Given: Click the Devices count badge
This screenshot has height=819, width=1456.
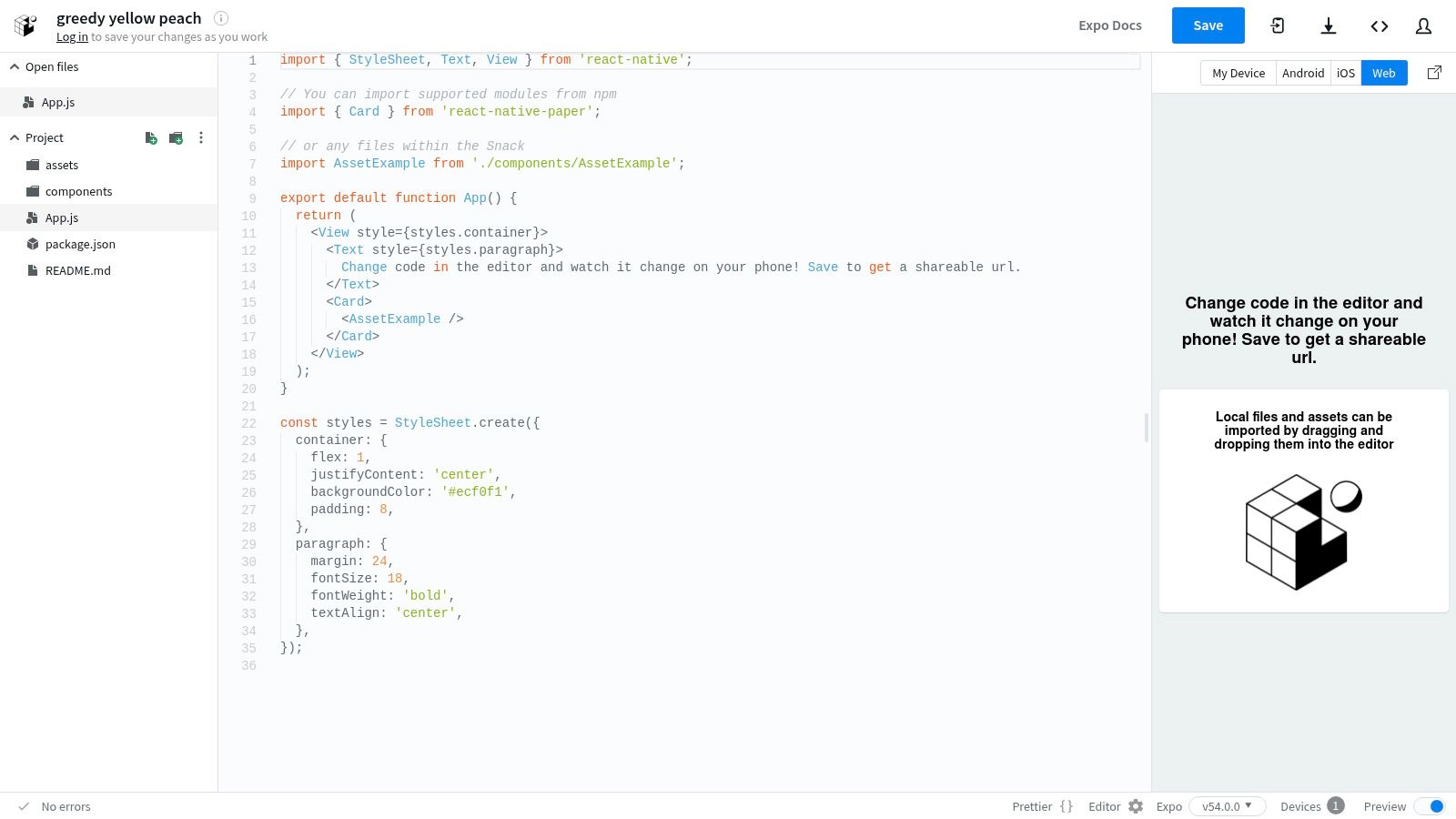Looking at the screenshot, I should click(x=1336, y=805).
